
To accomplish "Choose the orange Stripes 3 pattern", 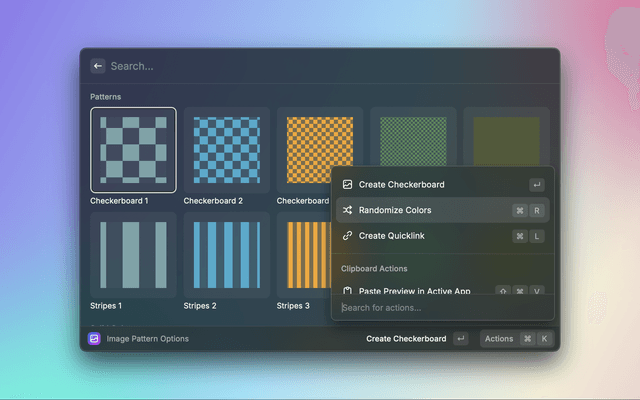I will pyautogui.click(x=303, y=255).
